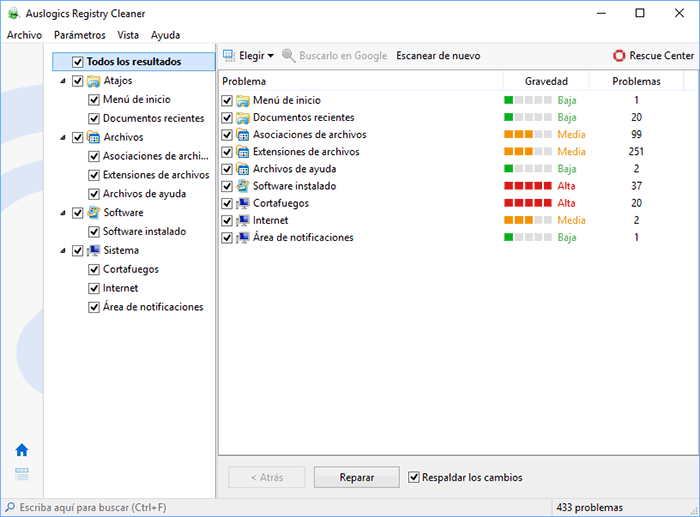This screenshot has width=700, height=517.
Task: Click the Media severity label for Internet
Action: (x=571, y=220)
